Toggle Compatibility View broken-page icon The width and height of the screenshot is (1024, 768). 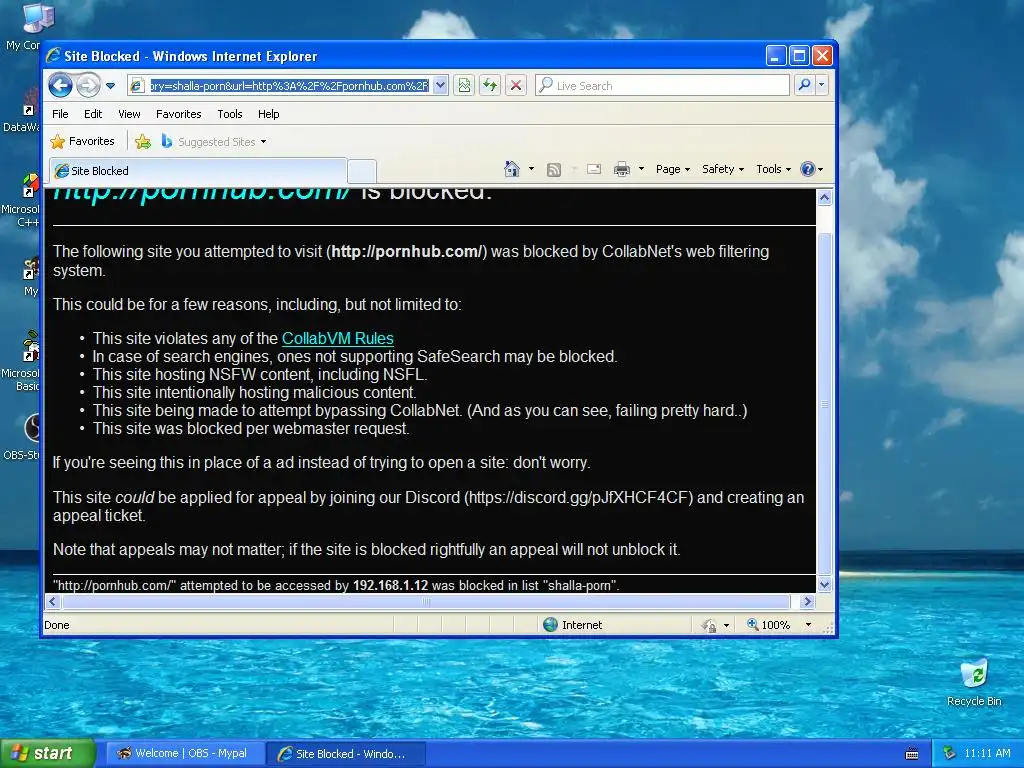[x=464, y=86]
